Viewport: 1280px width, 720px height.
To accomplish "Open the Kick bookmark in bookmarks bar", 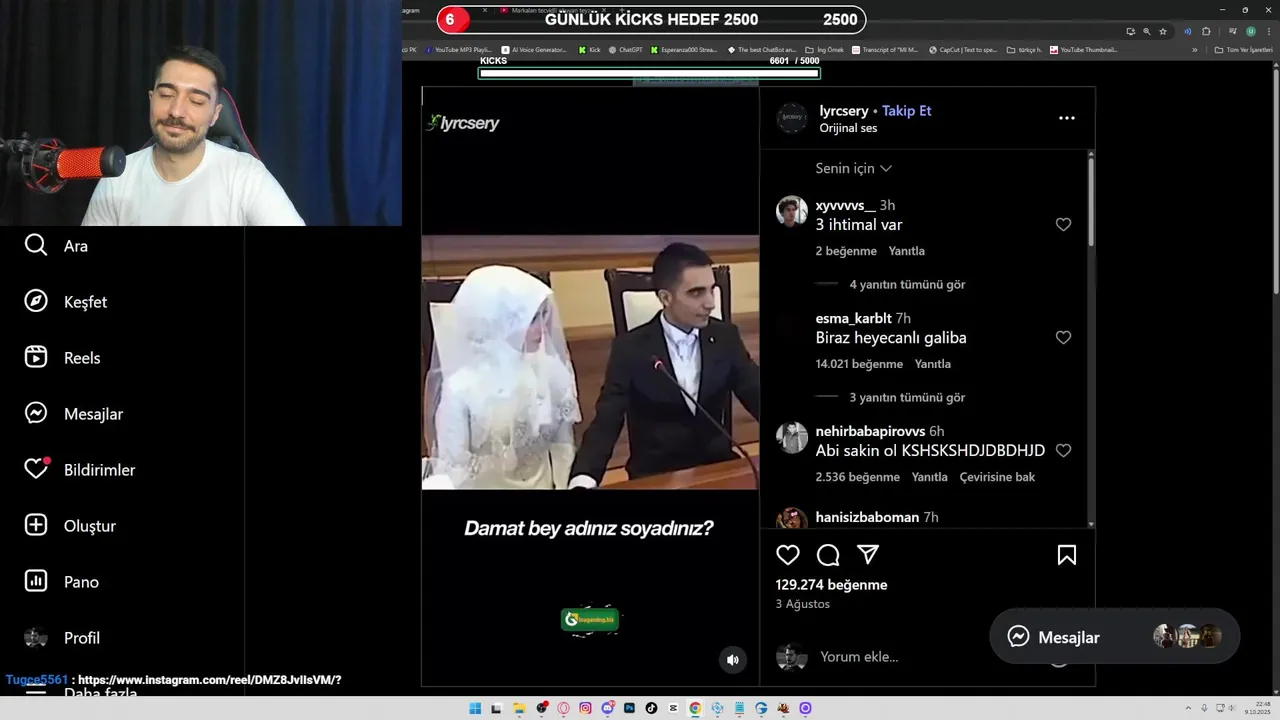I will (590, 49).
